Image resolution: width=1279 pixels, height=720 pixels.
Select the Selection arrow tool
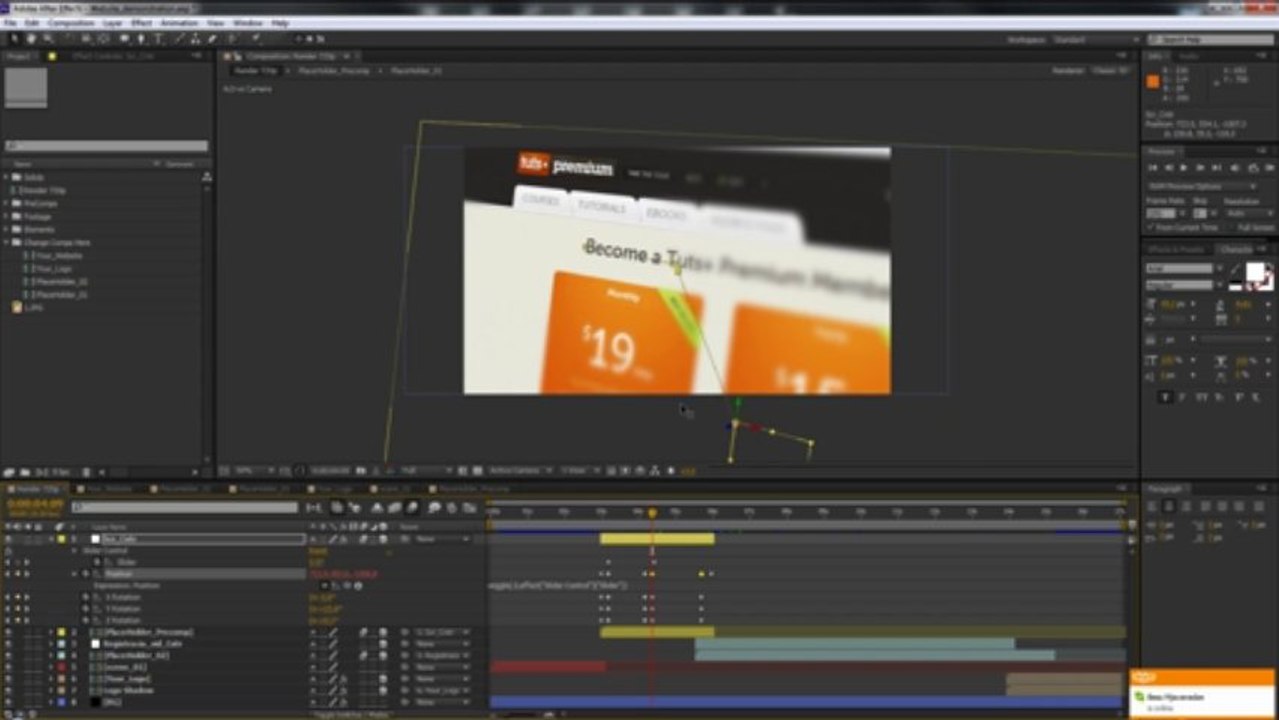click(14, 39)
